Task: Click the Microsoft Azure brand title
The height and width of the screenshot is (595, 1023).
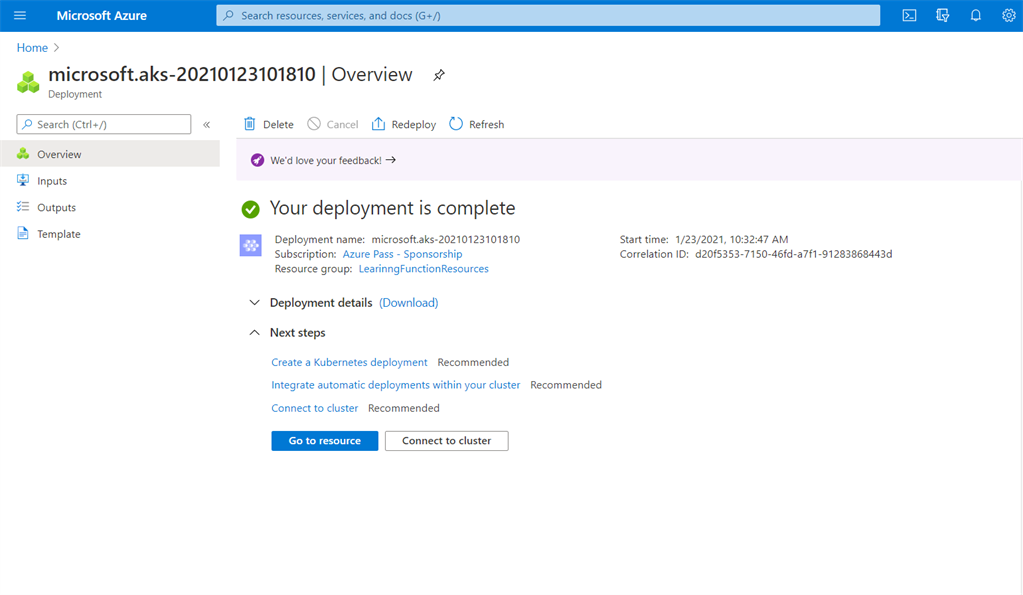Action: (101, 15)
